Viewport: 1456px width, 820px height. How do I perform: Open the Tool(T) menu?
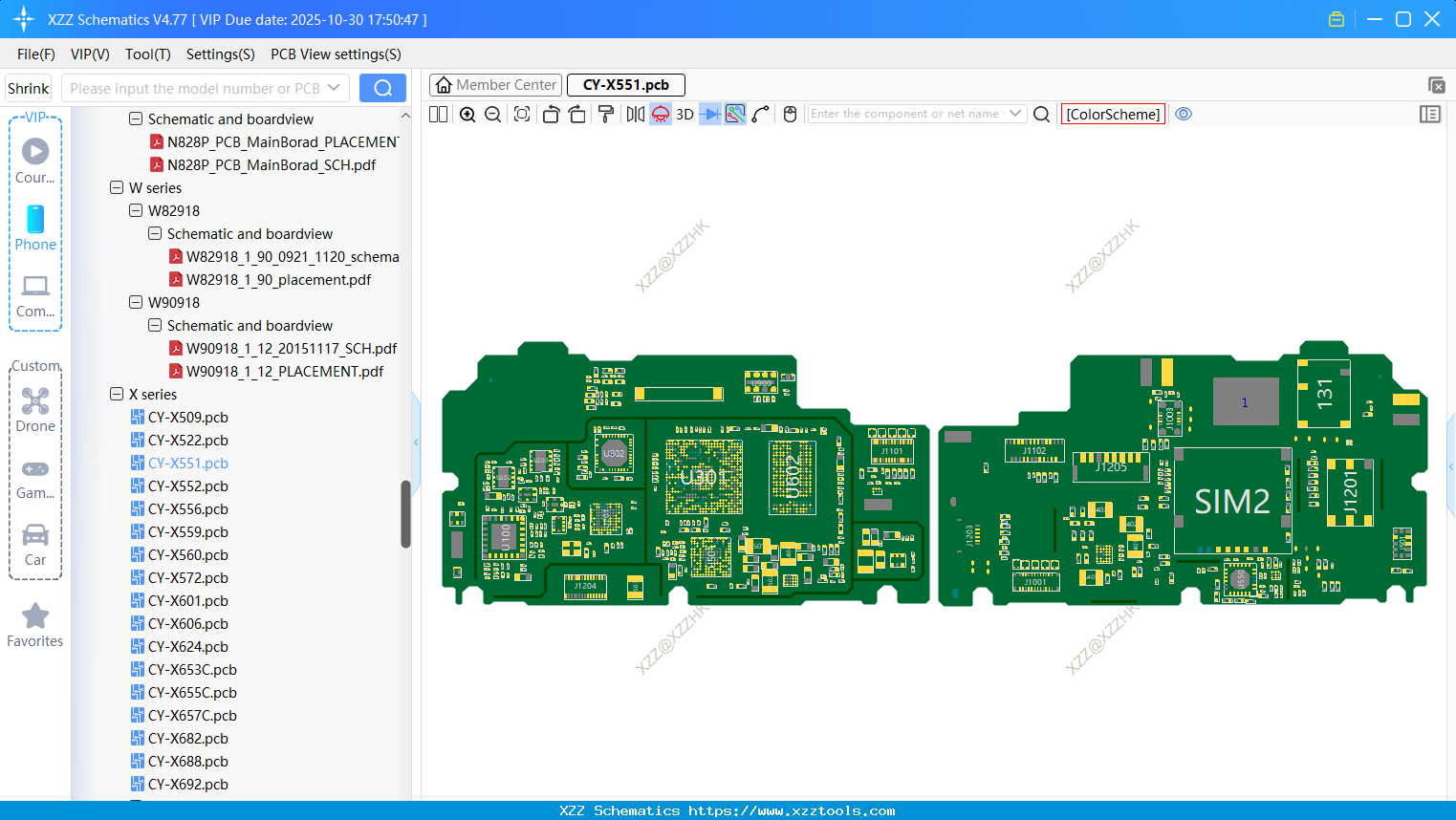(147, 54)
